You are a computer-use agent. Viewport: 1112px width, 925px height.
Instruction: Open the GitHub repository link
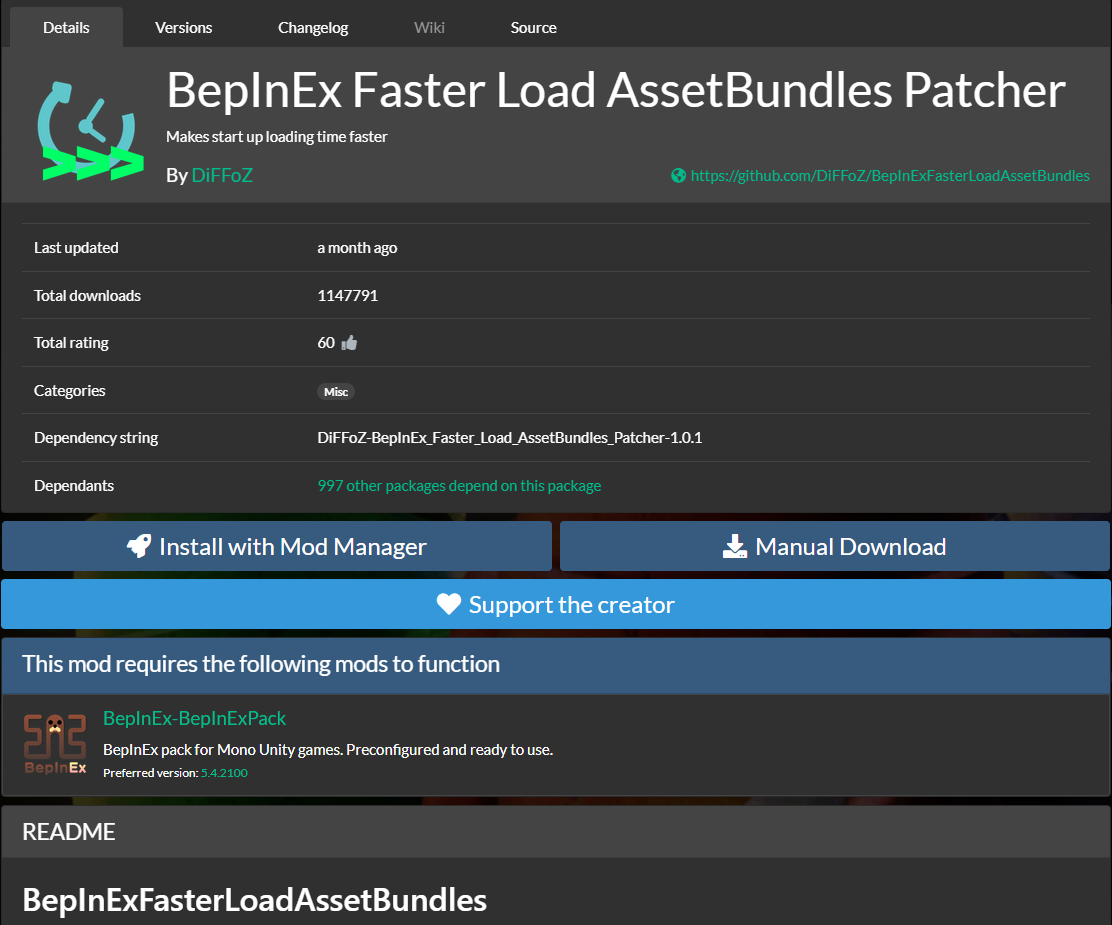pyautogui.click(x=890, y=175)
